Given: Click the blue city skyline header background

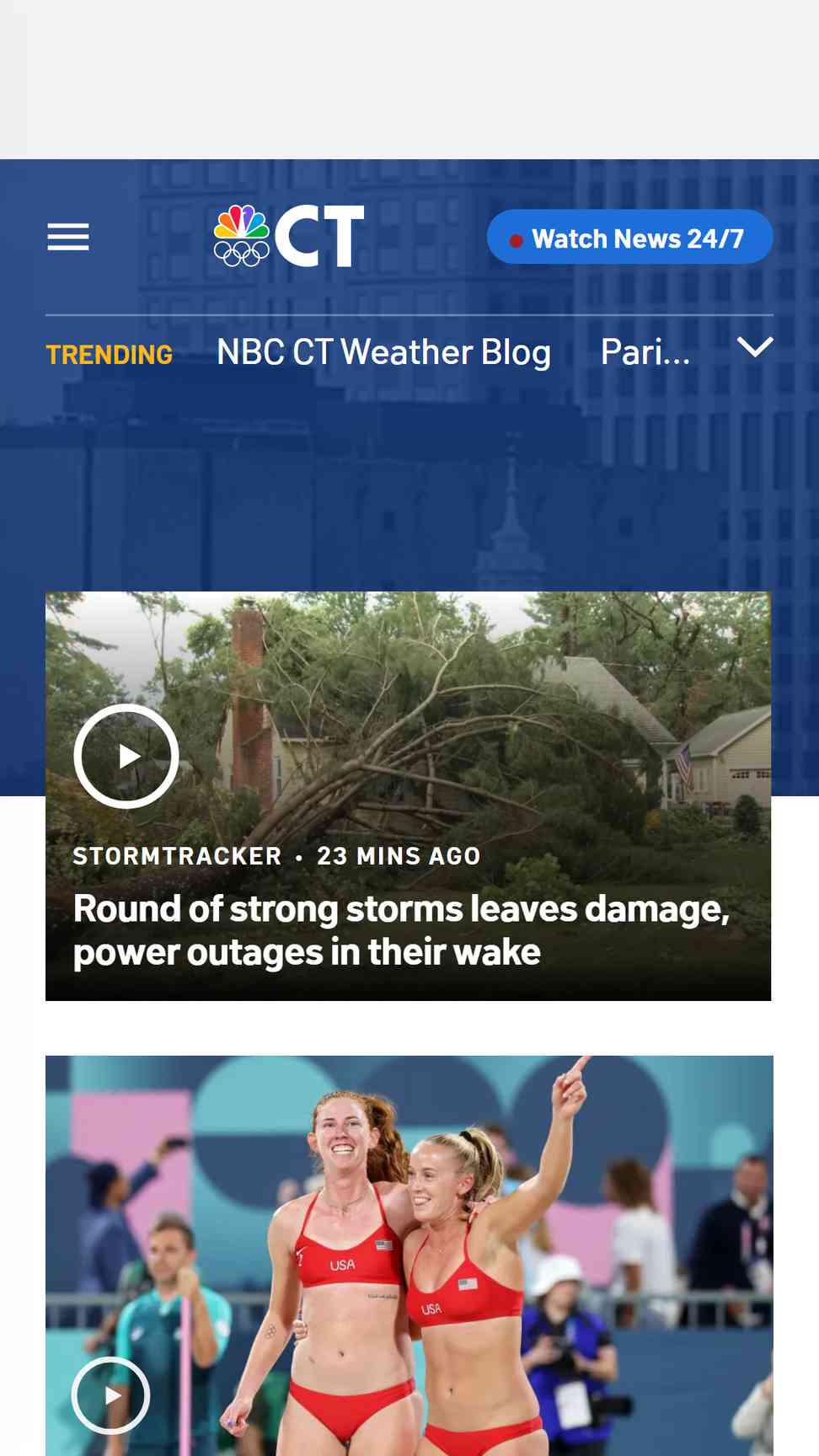Looking at the screenshot, I should 409,489.
